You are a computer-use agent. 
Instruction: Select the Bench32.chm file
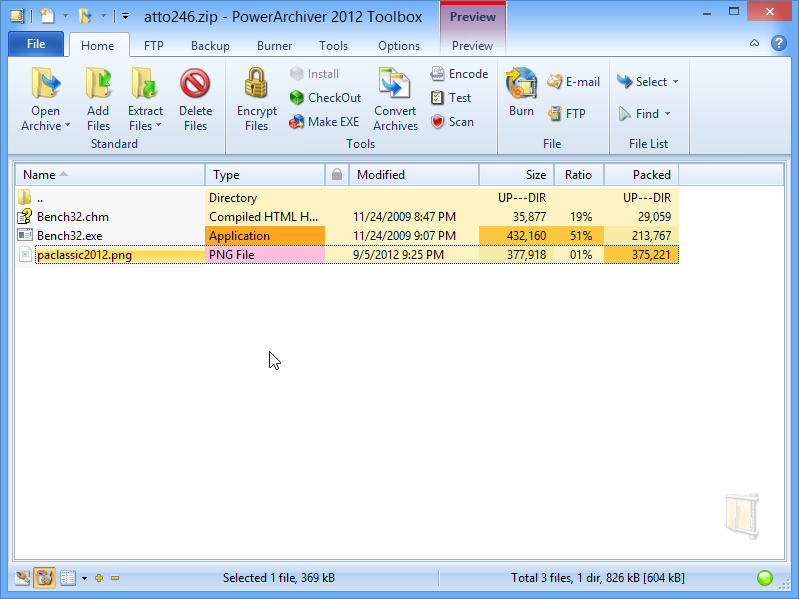pos(347,216)
